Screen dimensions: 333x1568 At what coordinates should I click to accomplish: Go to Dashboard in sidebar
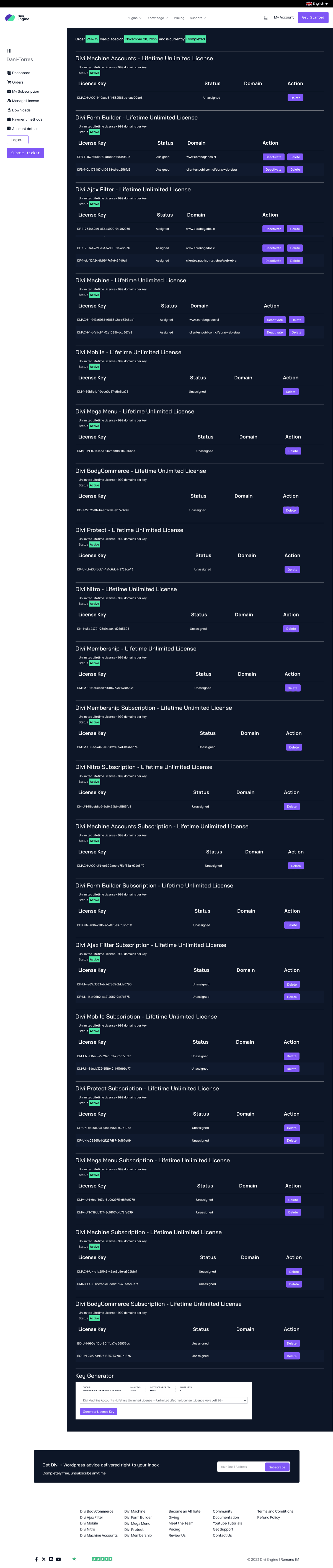pos(21,73)
